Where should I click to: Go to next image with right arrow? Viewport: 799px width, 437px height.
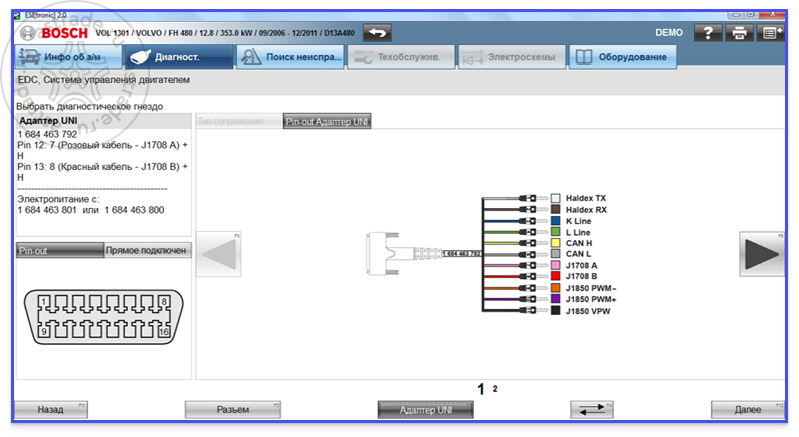[762, 254]
